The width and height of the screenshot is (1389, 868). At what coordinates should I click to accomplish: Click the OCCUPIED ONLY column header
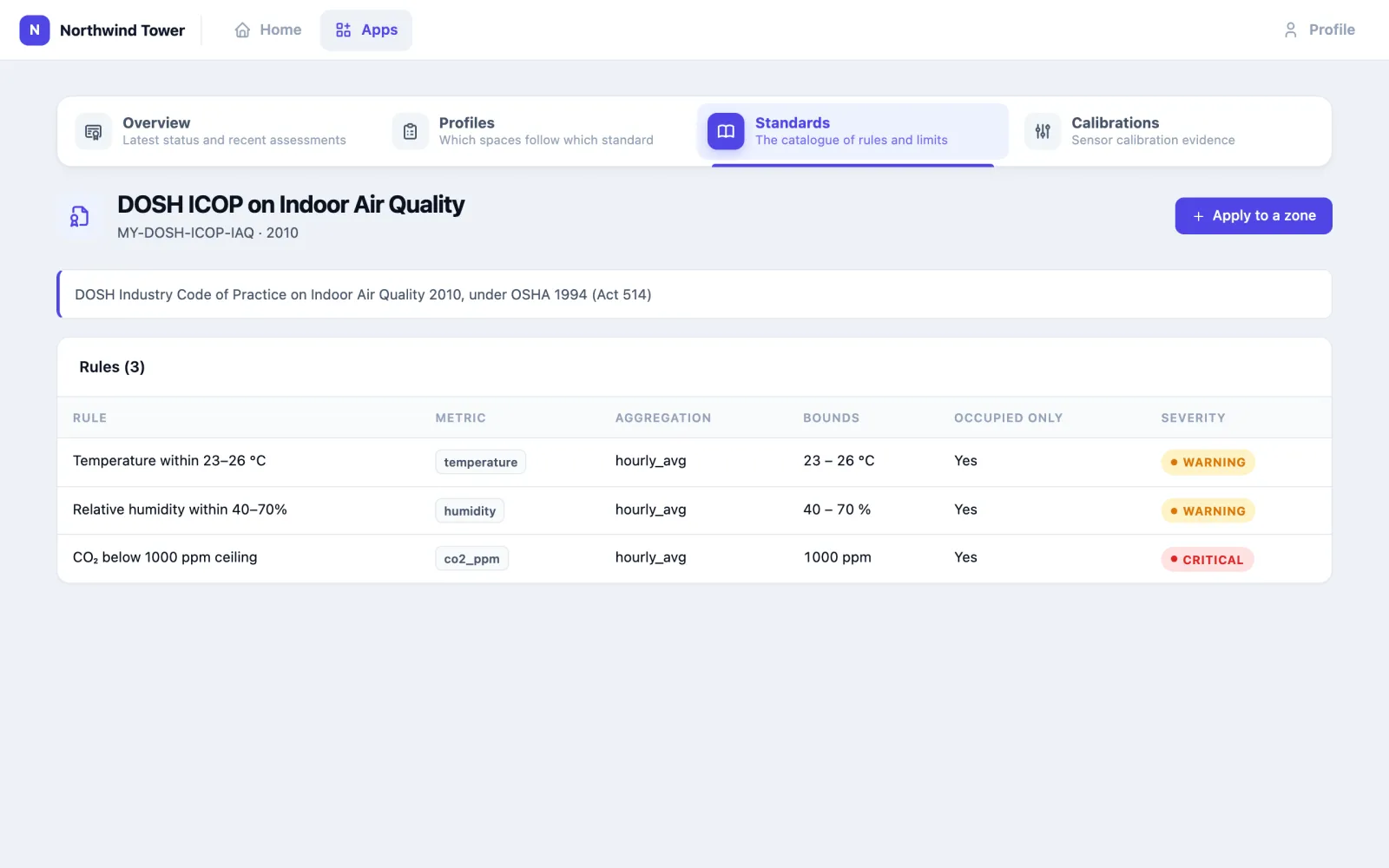pyautogui.click(x=1008, y=418)
